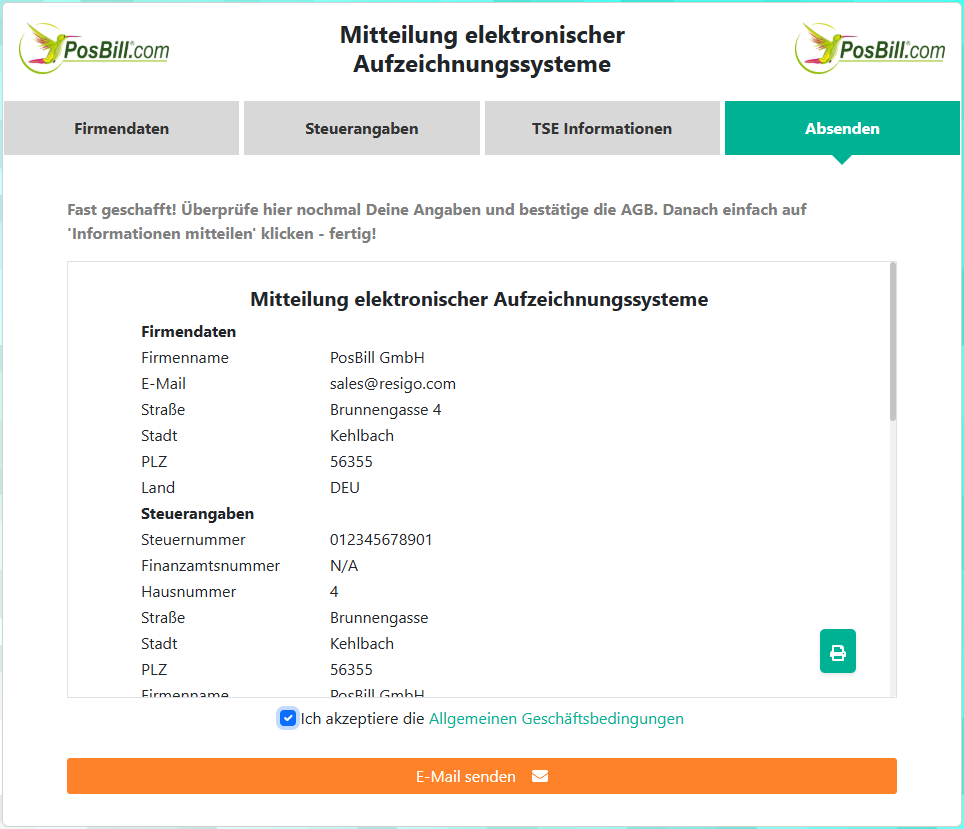The image size is (964, 829).
Task: Click the right PosBill.com logo
Action: coord(869,47)
